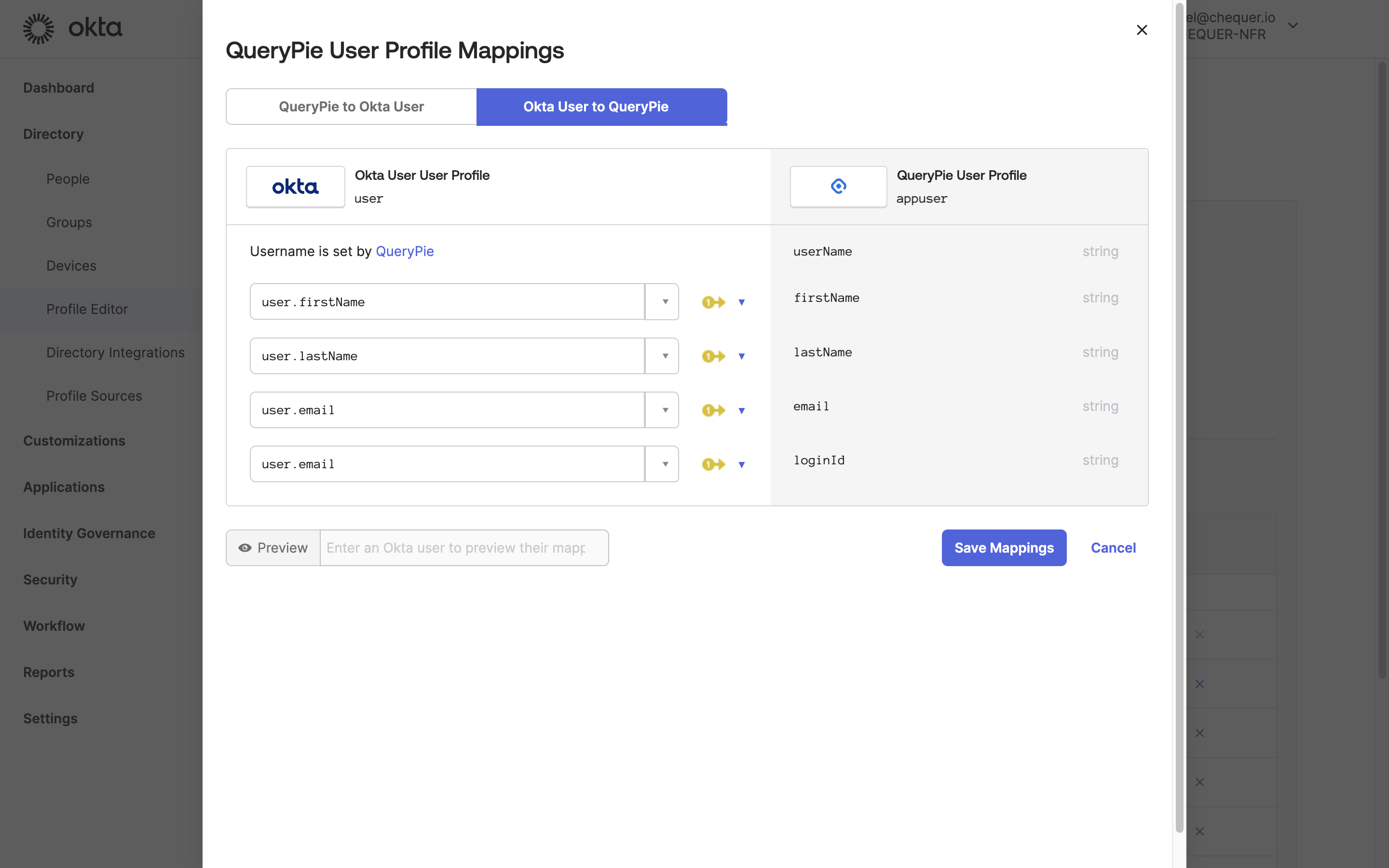This screenshot has height=868, width=1389.
Task: Click the Okta user preview input field
Action: [464, 548]
